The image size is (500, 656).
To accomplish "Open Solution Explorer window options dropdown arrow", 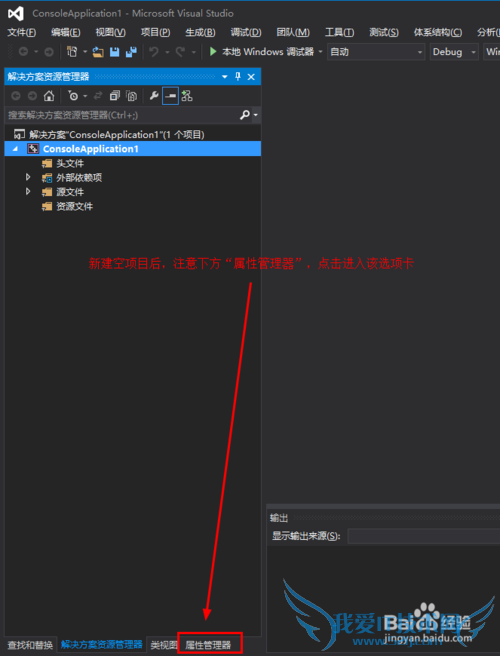I will pyautogui.click(x=225, y=77).
